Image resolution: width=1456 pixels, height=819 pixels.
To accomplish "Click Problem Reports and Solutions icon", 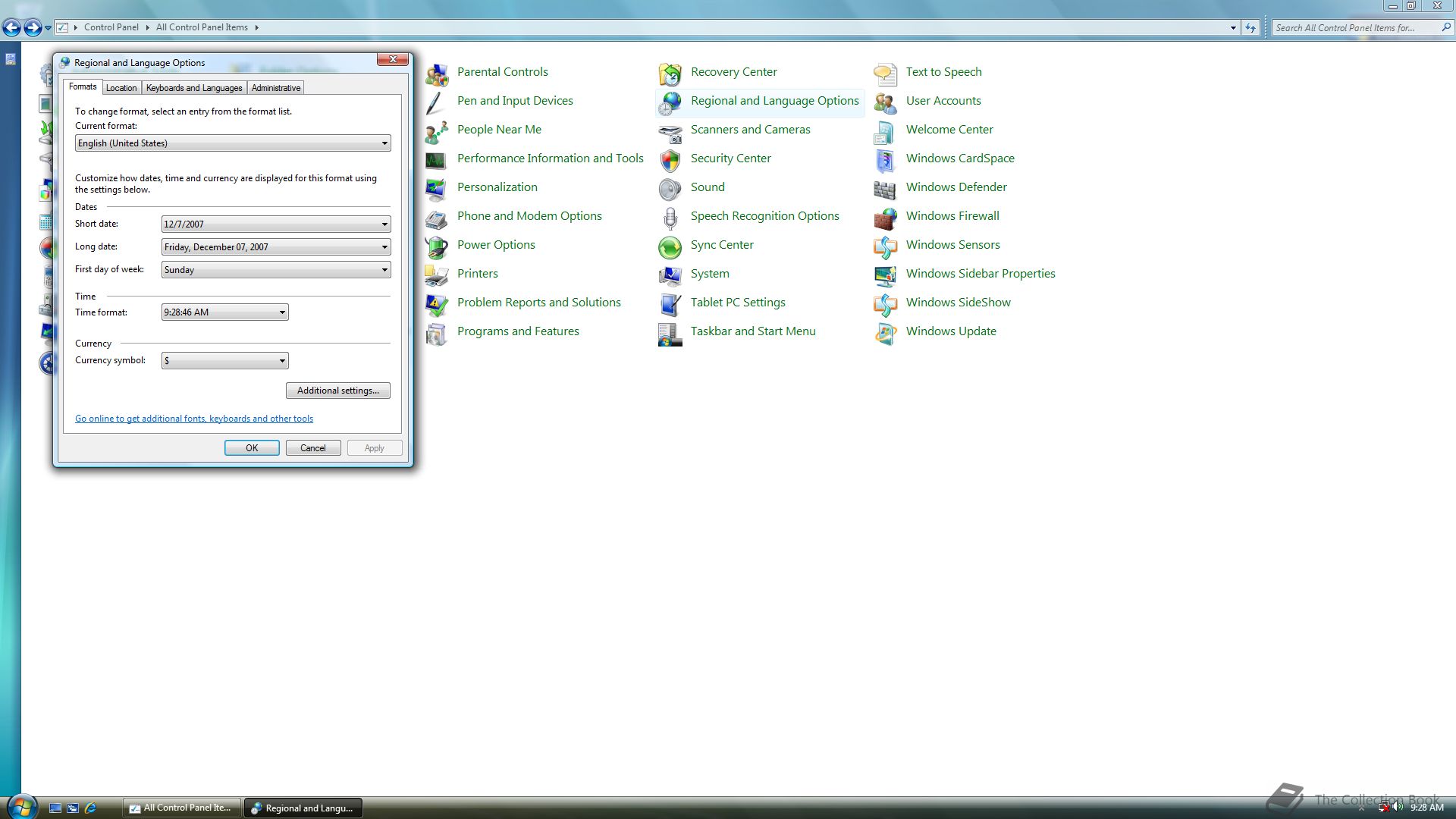I will pyautogui.click(x=437, y=305).
